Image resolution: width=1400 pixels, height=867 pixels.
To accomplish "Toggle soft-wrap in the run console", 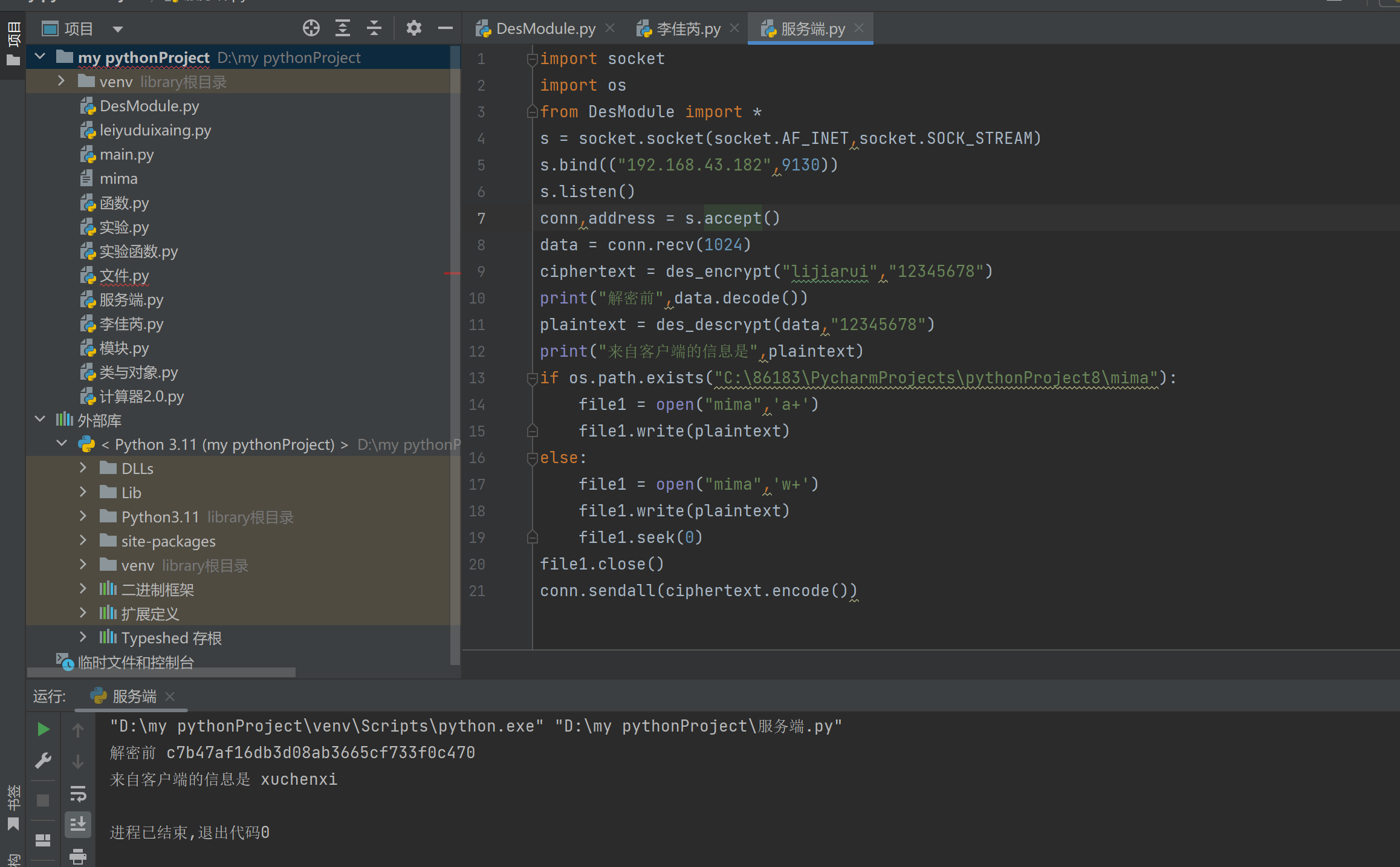I will click(x=78, y=793).
